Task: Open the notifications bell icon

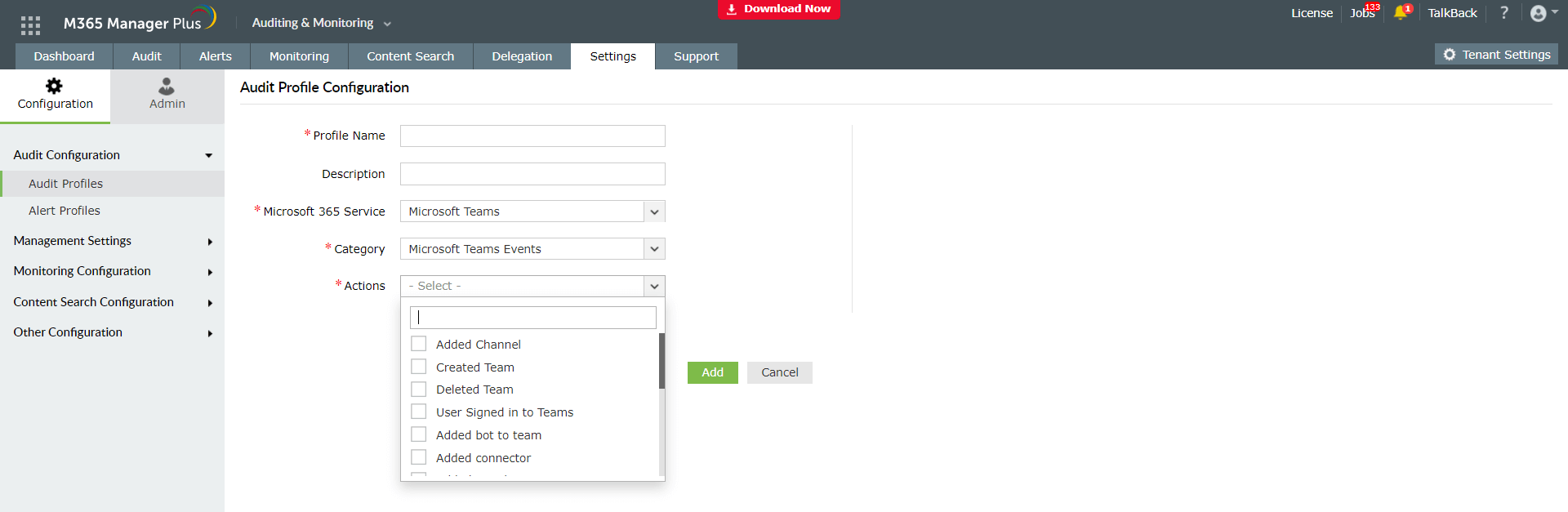Action: 1401,13
